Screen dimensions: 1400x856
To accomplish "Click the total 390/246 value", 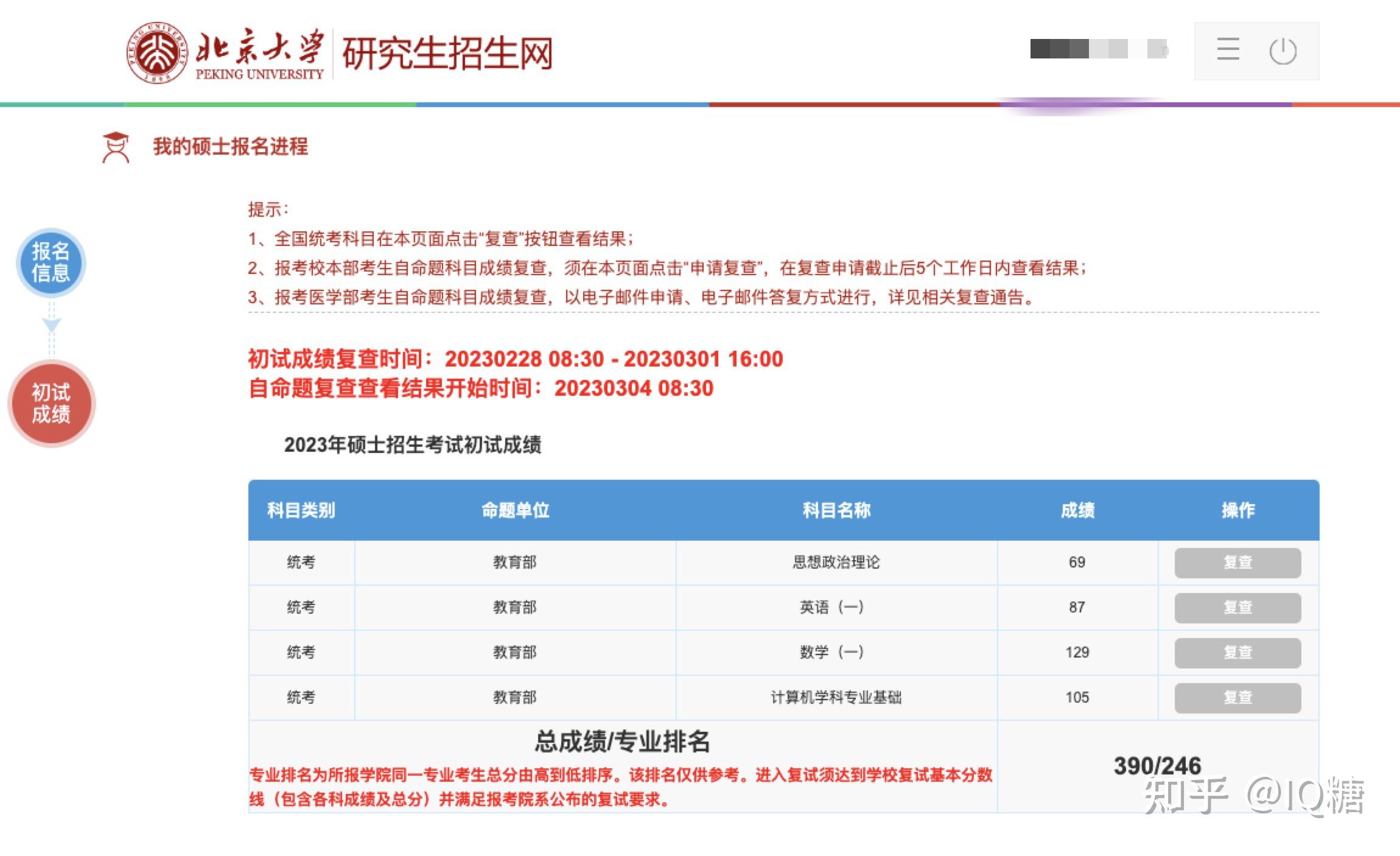I will coord(1157,766).
